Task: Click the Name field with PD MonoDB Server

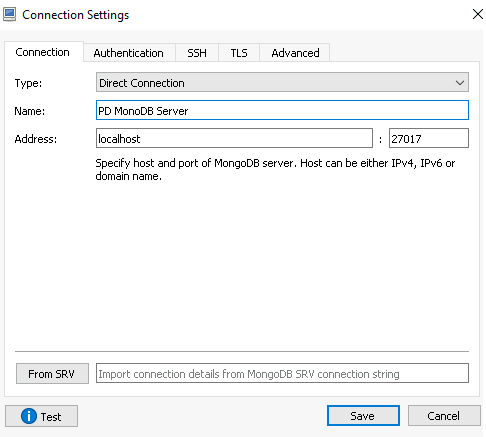Action: (282, 110)
